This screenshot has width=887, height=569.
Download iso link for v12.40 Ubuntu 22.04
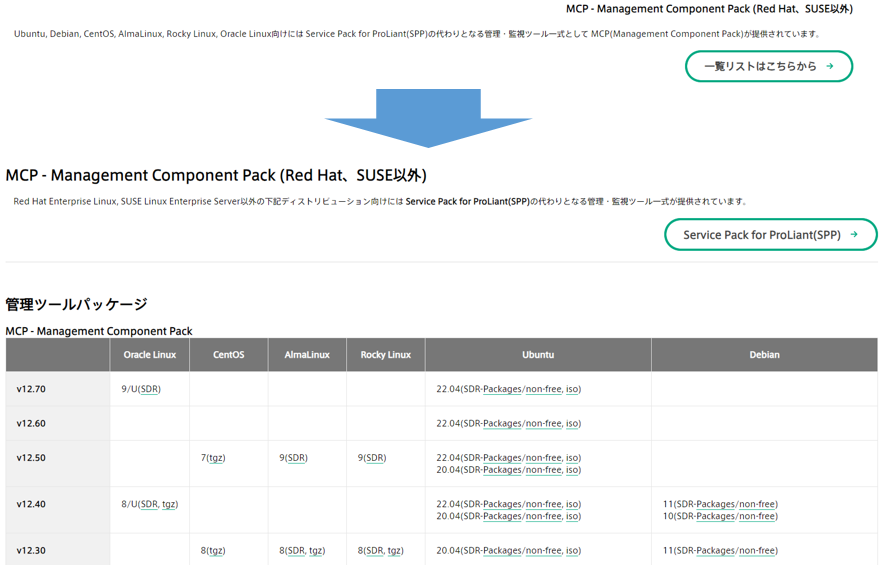[x=572, y=504]
